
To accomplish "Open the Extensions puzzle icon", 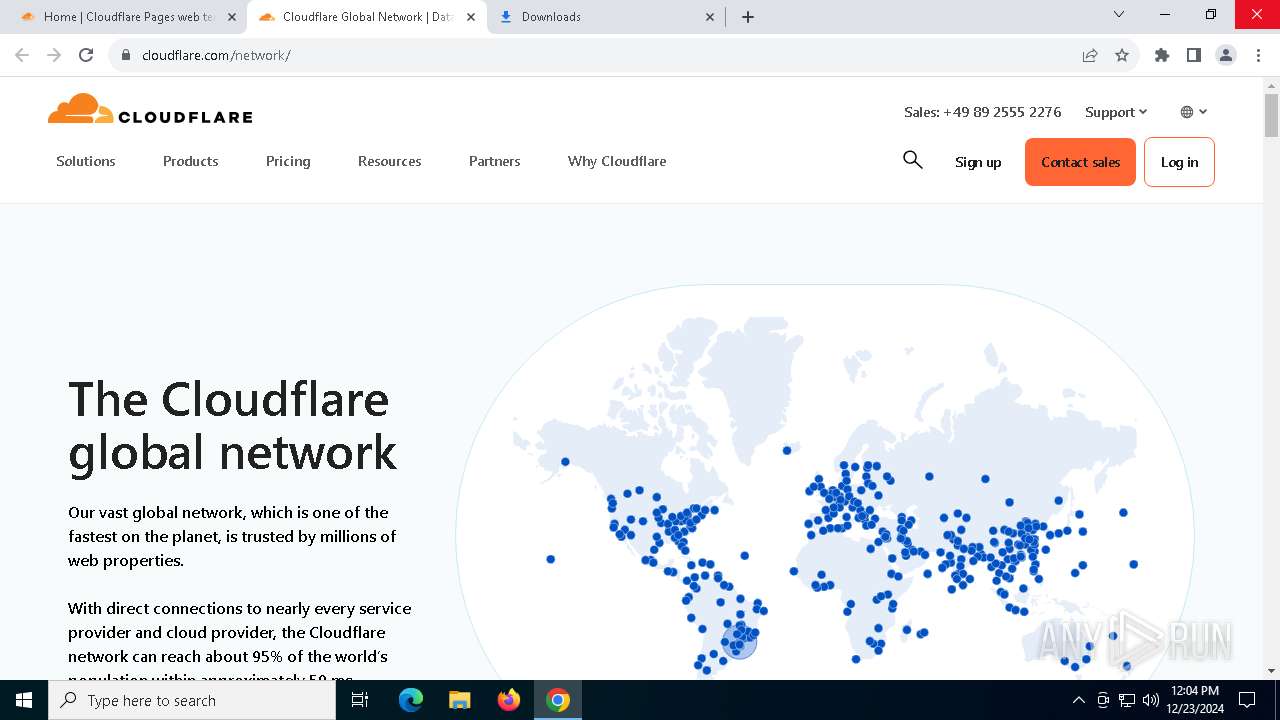I will pos(1162,55).
